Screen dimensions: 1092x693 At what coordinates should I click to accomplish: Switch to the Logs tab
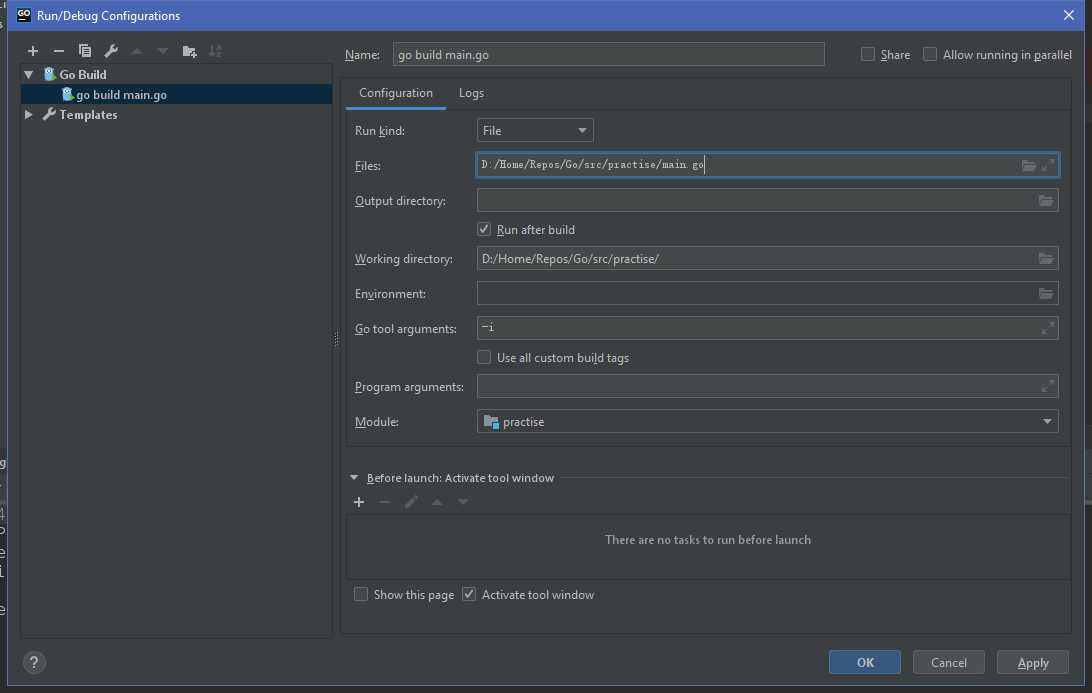471,93
